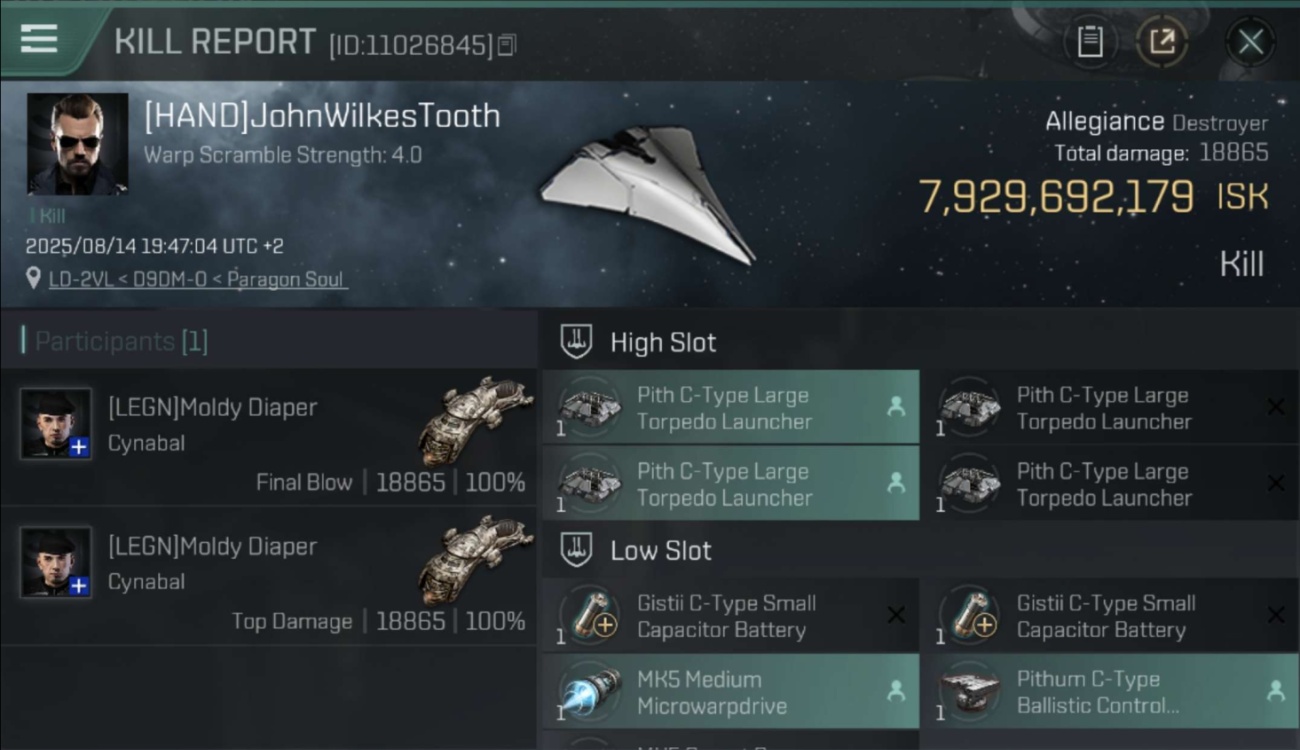
Task: Select Moldy Diaper's Top Damage entry name
Action: (x=212, y=546)
